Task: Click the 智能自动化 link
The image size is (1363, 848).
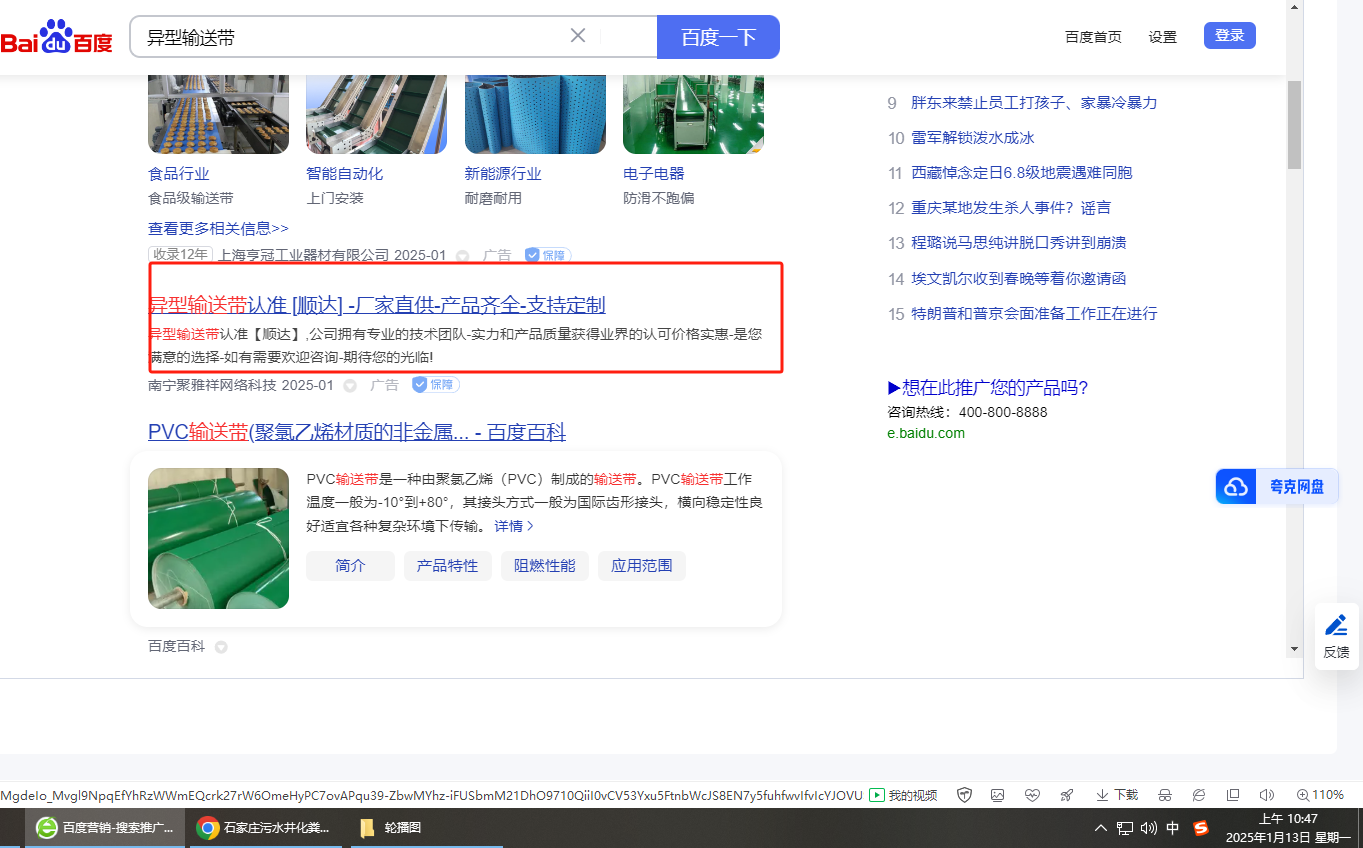Action: coord(345,174)
